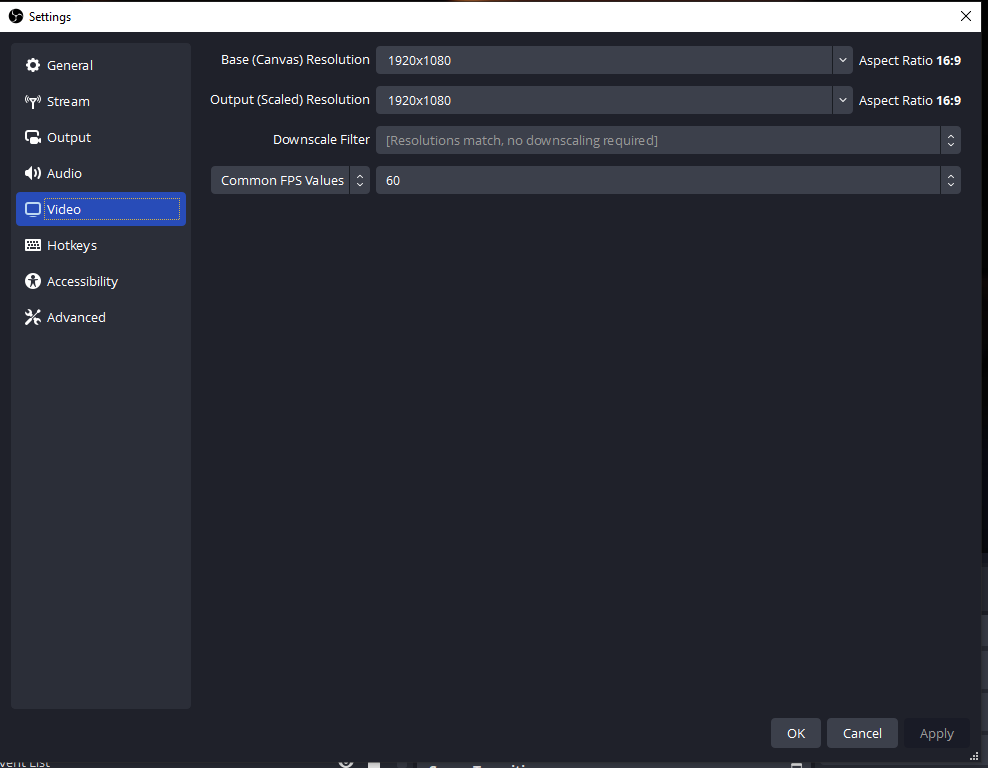Image resolution: width=988 pixels, height=768 pixels.
Task: Select the Video settings icon
Action: (x=33, y=209)
